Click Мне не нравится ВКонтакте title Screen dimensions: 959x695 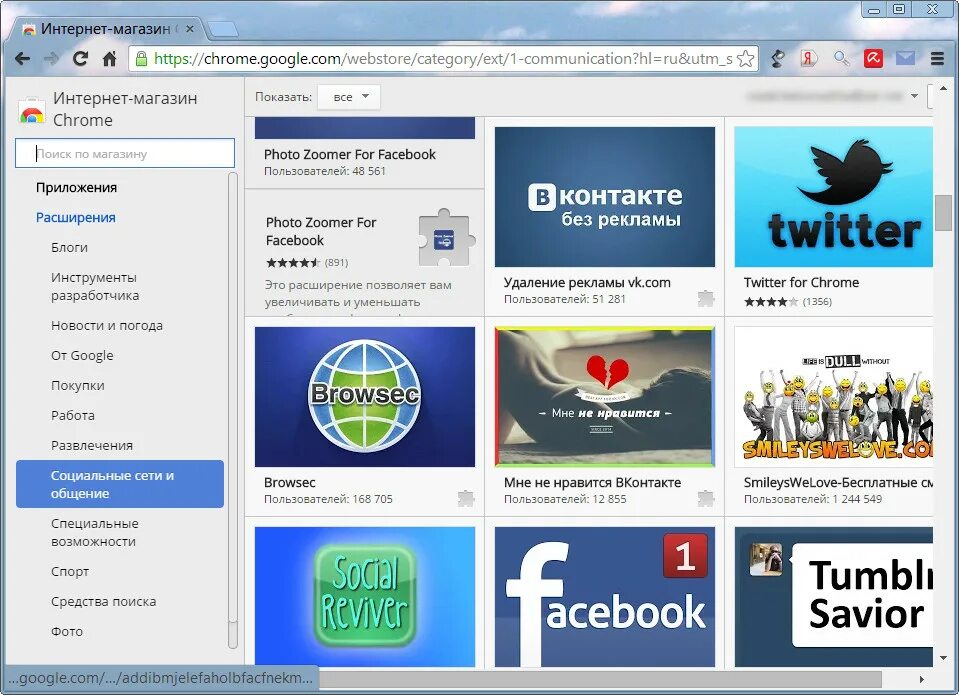click(592, 483)
